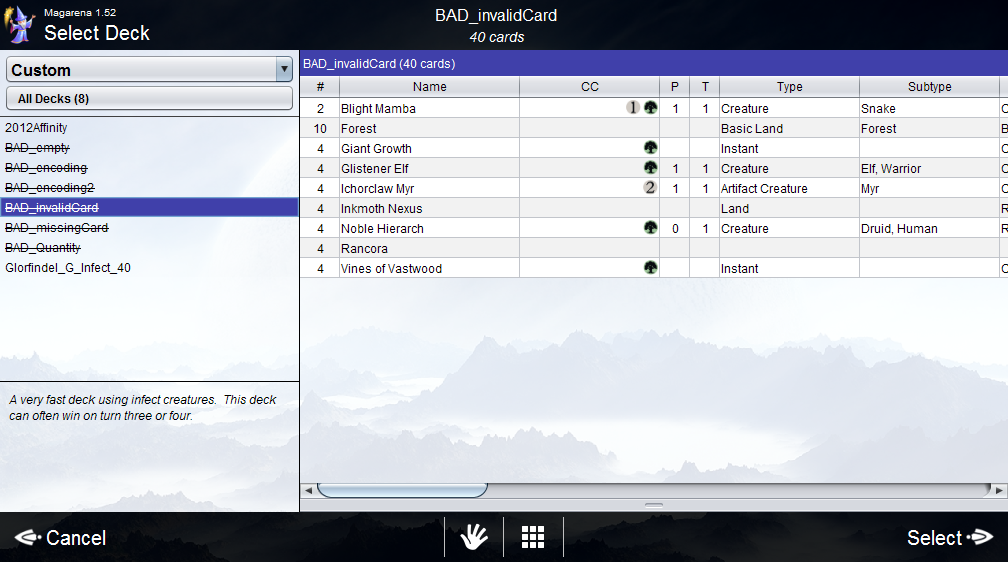
Task: Open the card grid view icon
Action: click(533, 537)
